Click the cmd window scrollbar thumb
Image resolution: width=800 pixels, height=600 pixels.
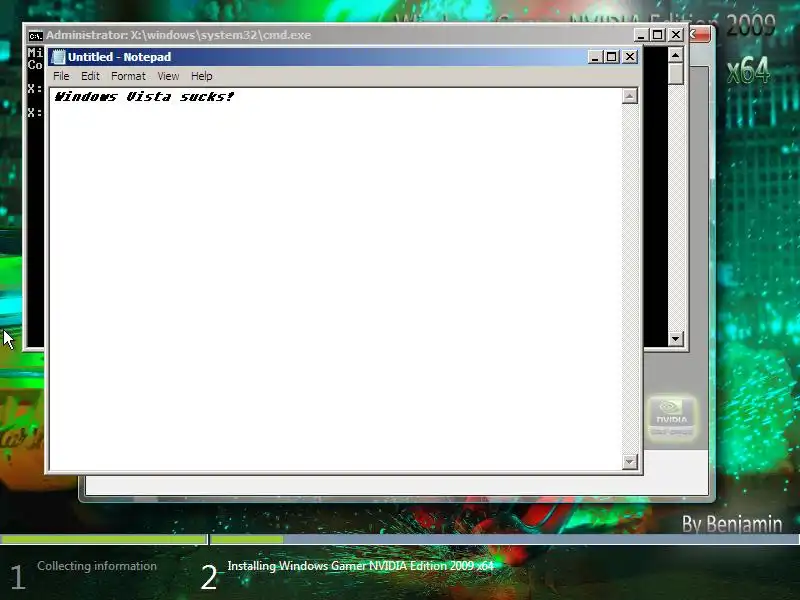(676, 73)
